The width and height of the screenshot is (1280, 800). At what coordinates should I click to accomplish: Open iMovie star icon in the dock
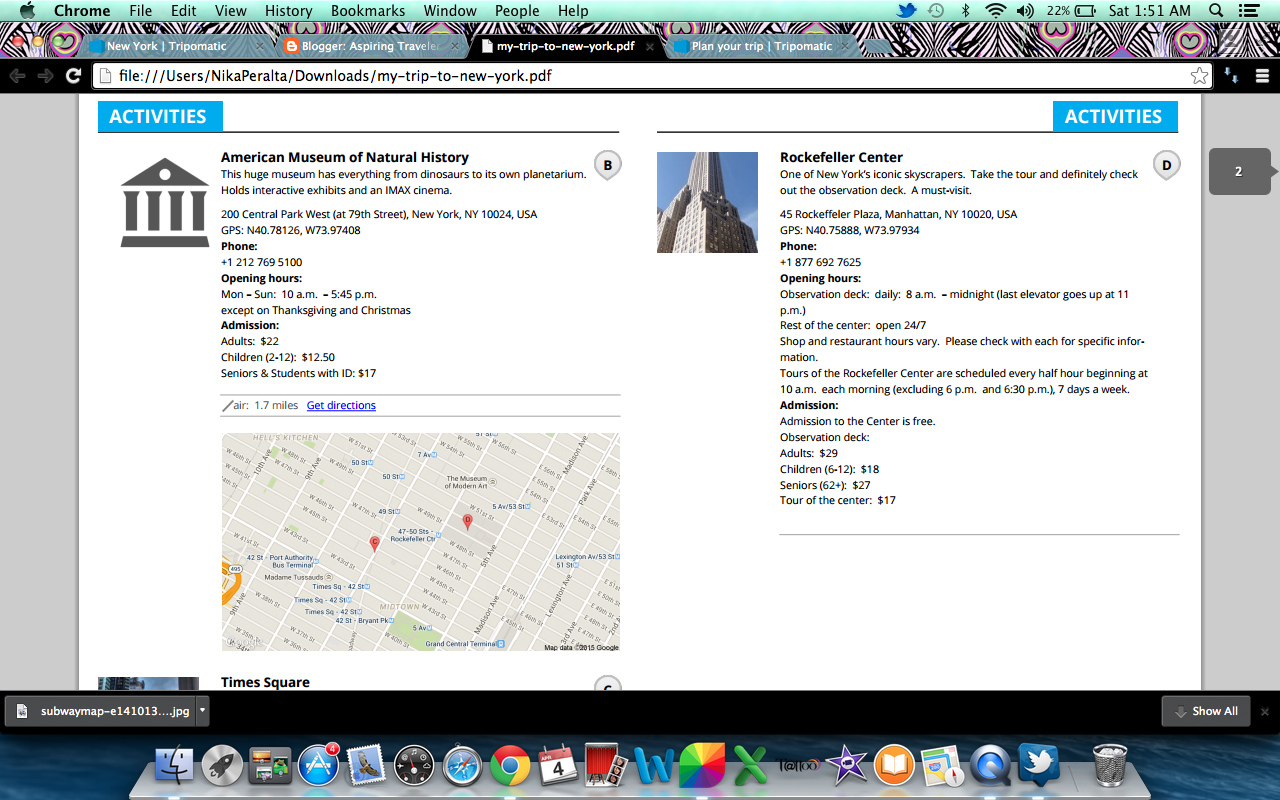[846, 766]
